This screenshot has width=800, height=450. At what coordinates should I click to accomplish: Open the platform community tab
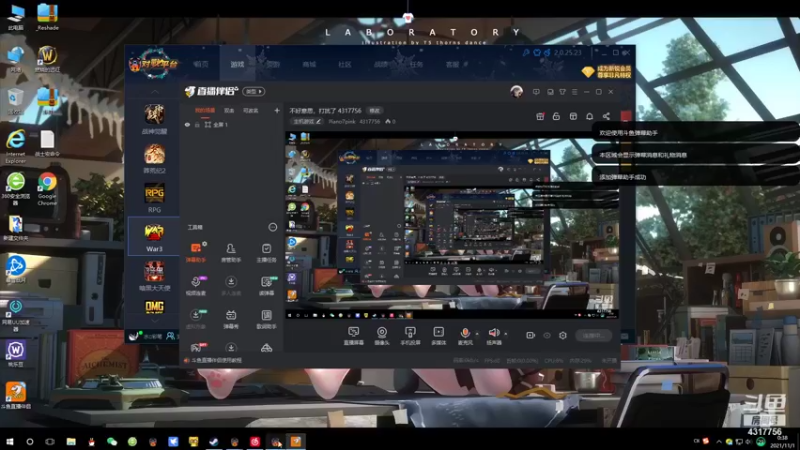click(345, 64)
